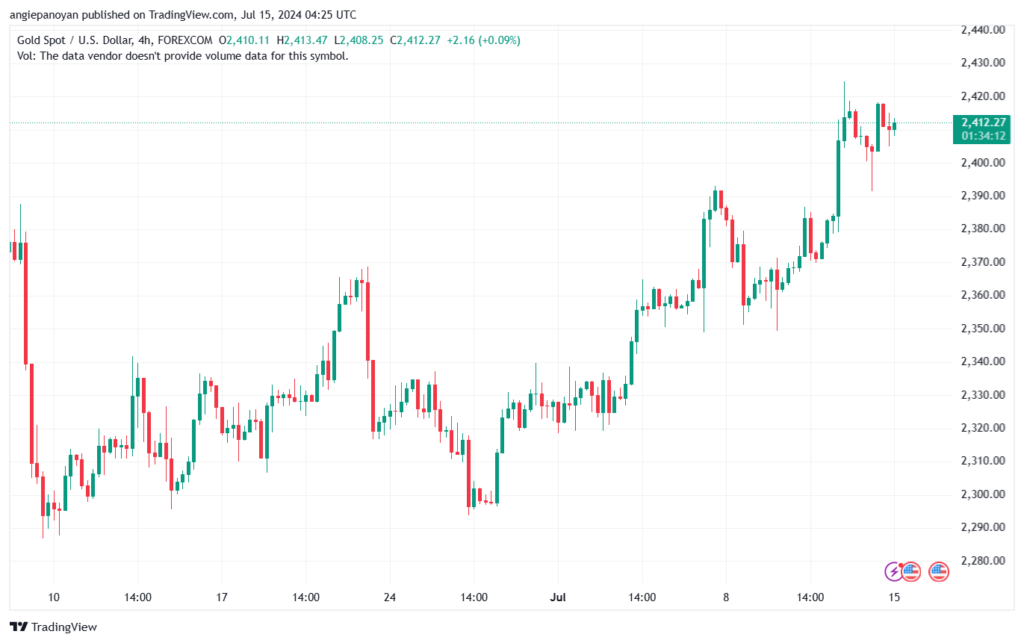
Task: Click the 2,440.00 price axis label
Action: 982,29
